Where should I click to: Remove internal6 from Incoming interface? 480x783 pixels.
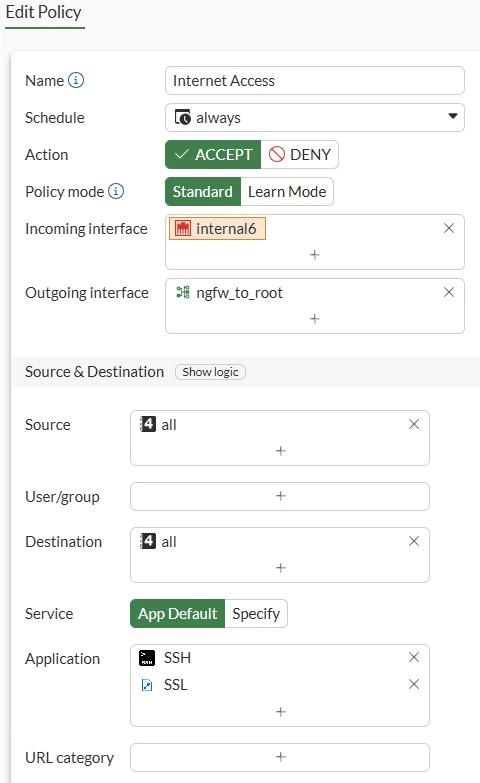(449, 228)
